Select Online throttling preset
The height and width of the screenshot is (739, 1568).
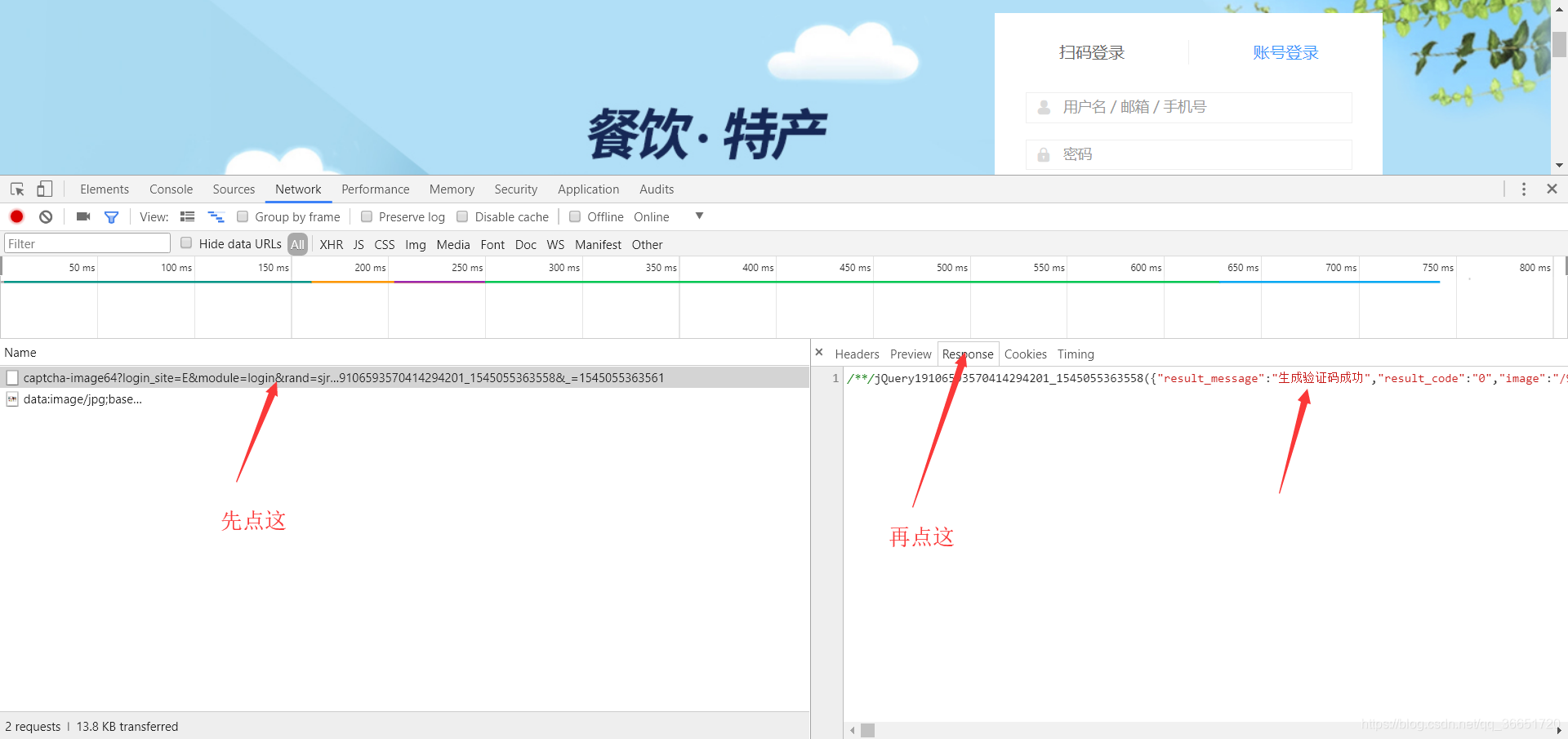coord(652,217)
